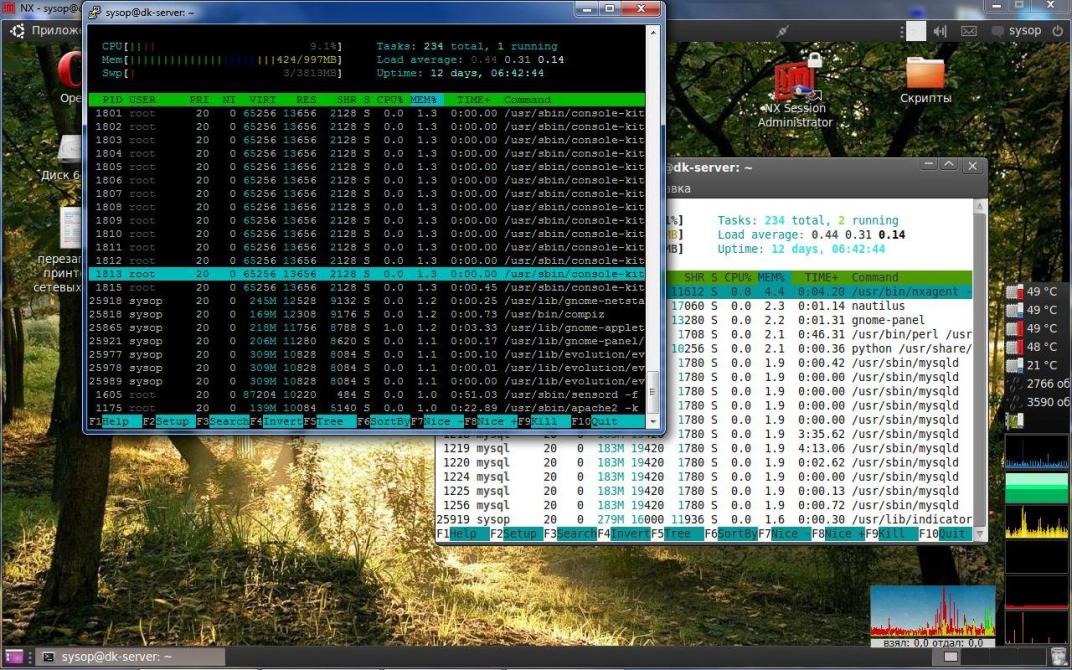This screenshot has height=670, width=1072.
Task: Click the MEM% column header in front htop
Action: coord(426,100)
